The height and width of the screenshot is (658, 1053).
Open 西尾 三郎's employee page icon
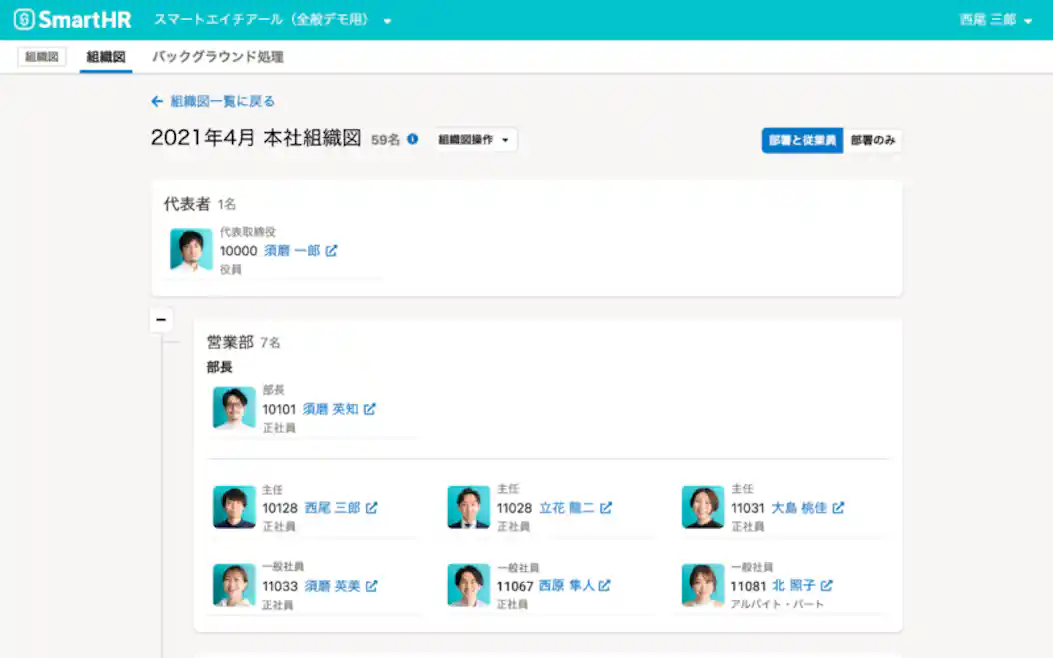click(372, 508)
